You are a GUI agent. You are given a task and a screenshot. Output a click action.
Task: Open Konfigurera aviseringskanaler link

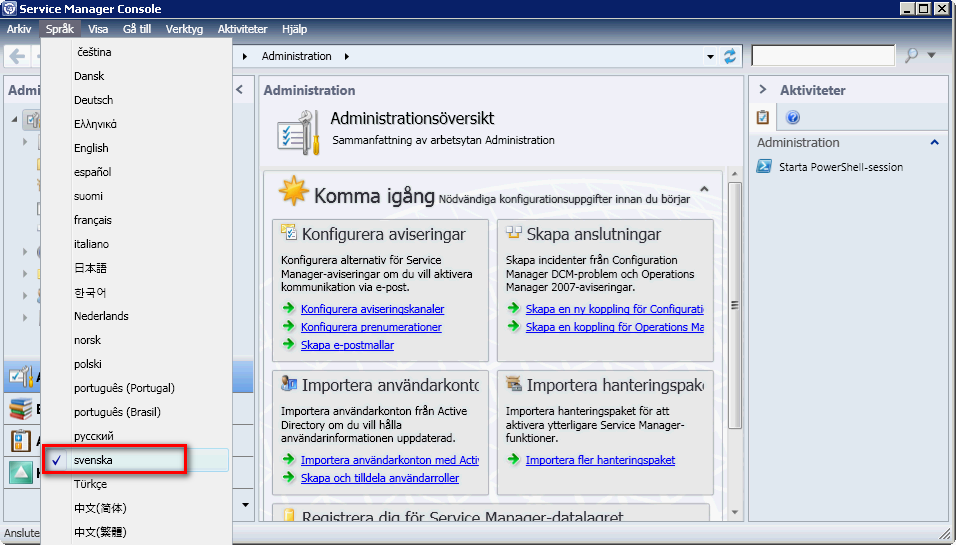tap(373, 309)
